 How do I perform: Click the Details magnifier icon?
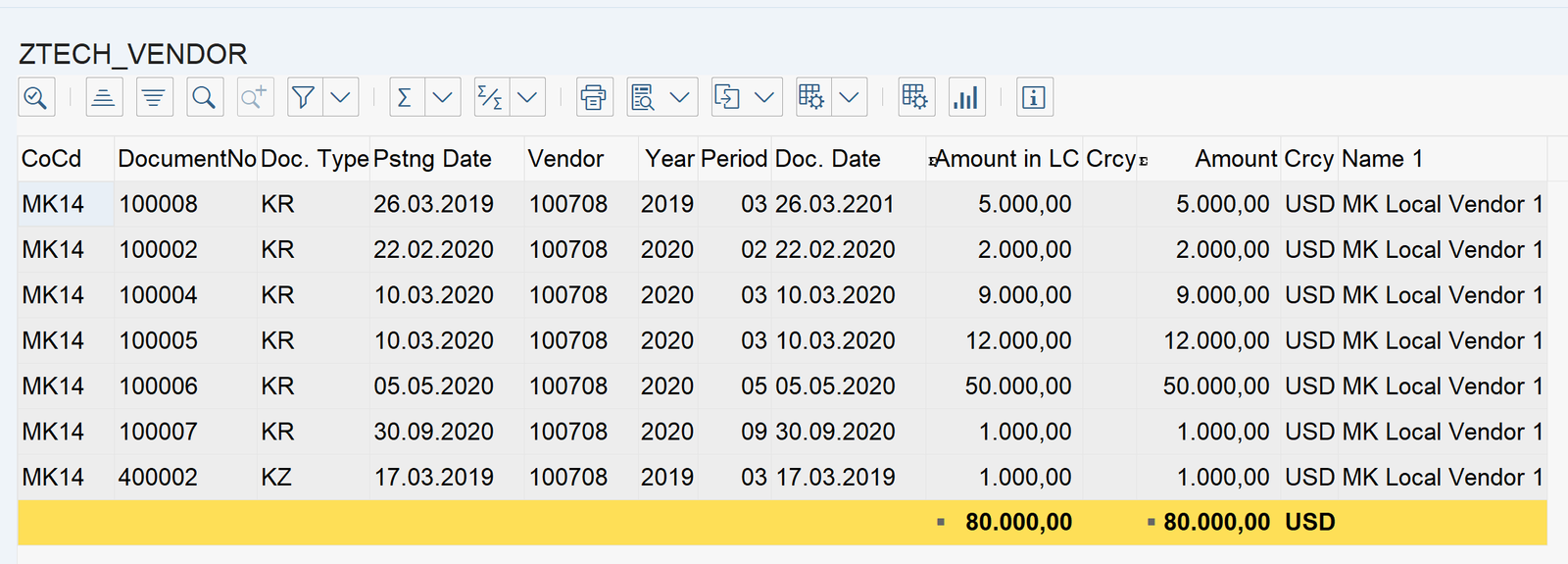[x=35, y=97]
